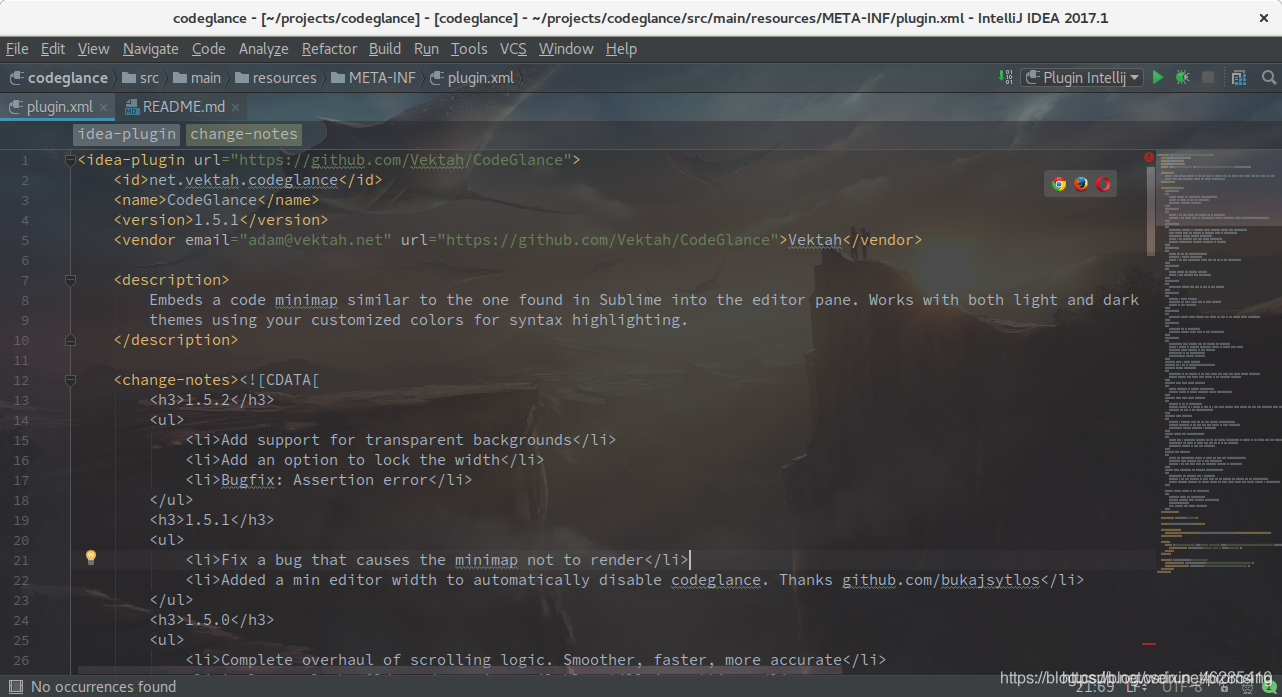
Task: Click the CodeGlance name text on line 3
Action: (212, 200)
